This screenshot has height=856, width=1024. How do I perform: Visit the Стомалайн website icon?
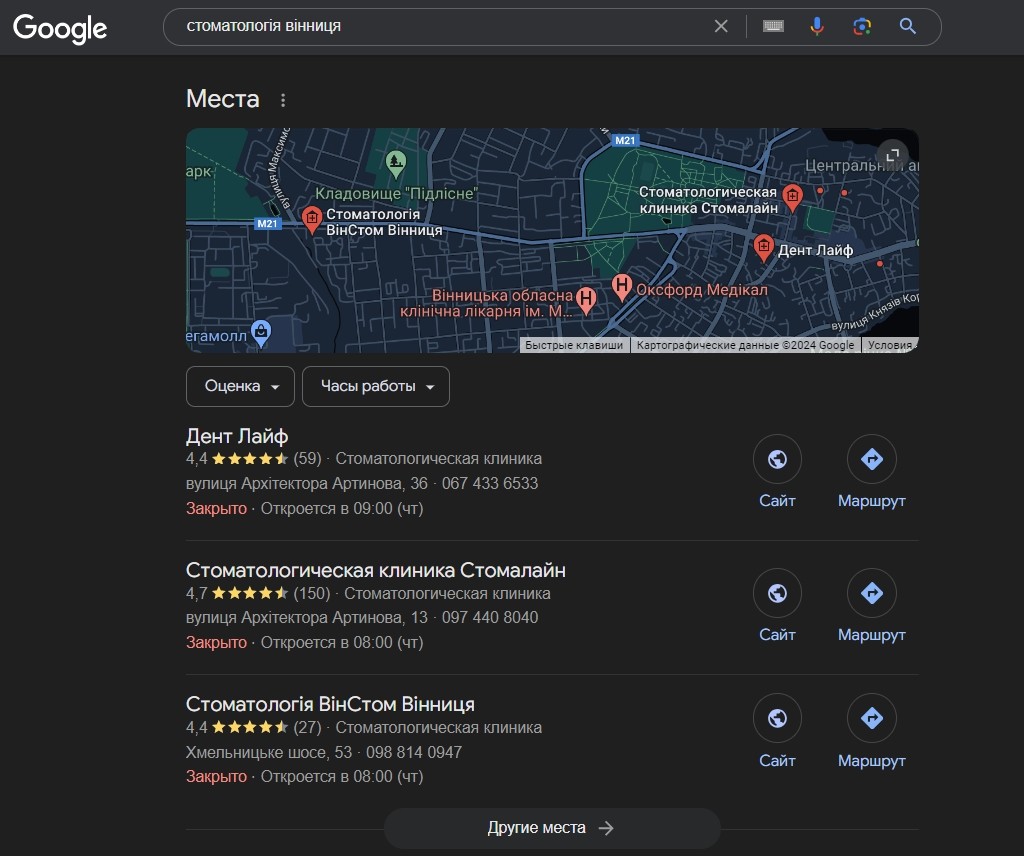point(777,593)
